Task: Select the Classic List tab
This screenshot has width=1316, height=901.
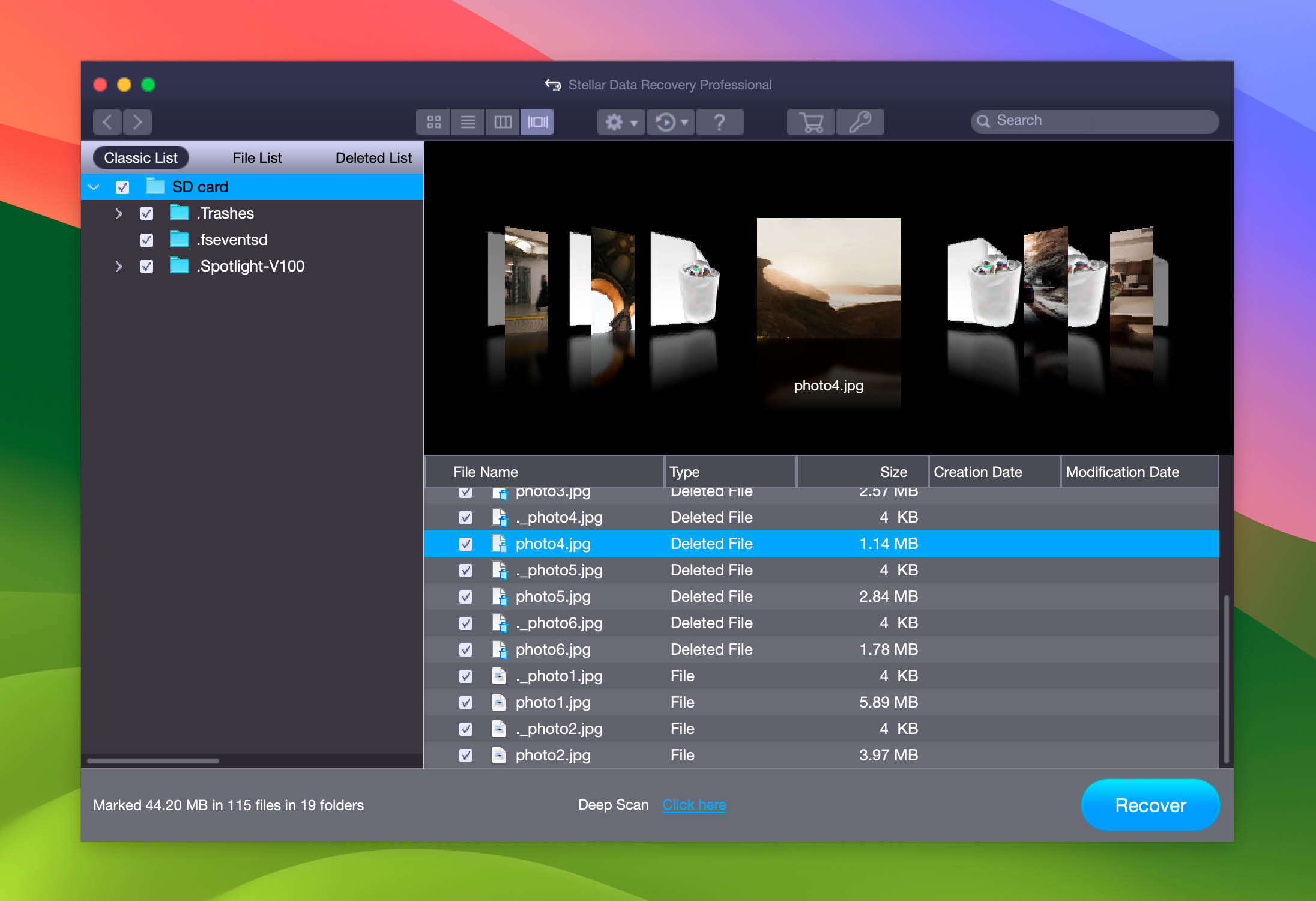Action: point(141,158)
